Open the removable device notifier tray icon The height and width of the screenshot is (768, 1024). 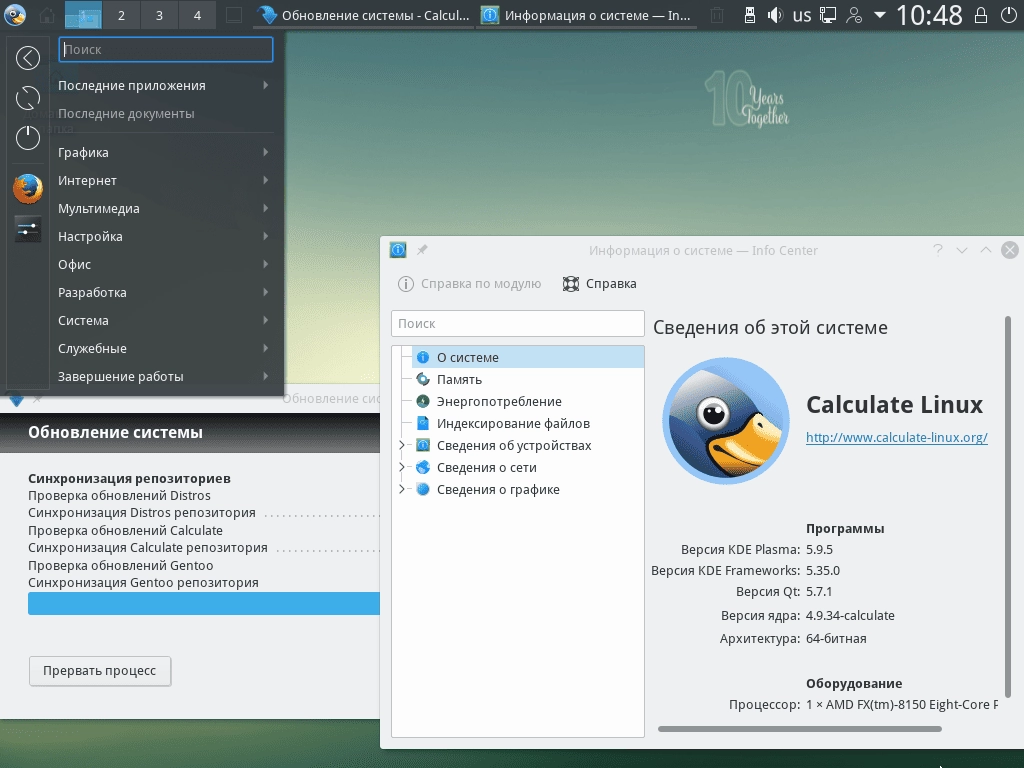pyautogui.click(x=750, y=14)
